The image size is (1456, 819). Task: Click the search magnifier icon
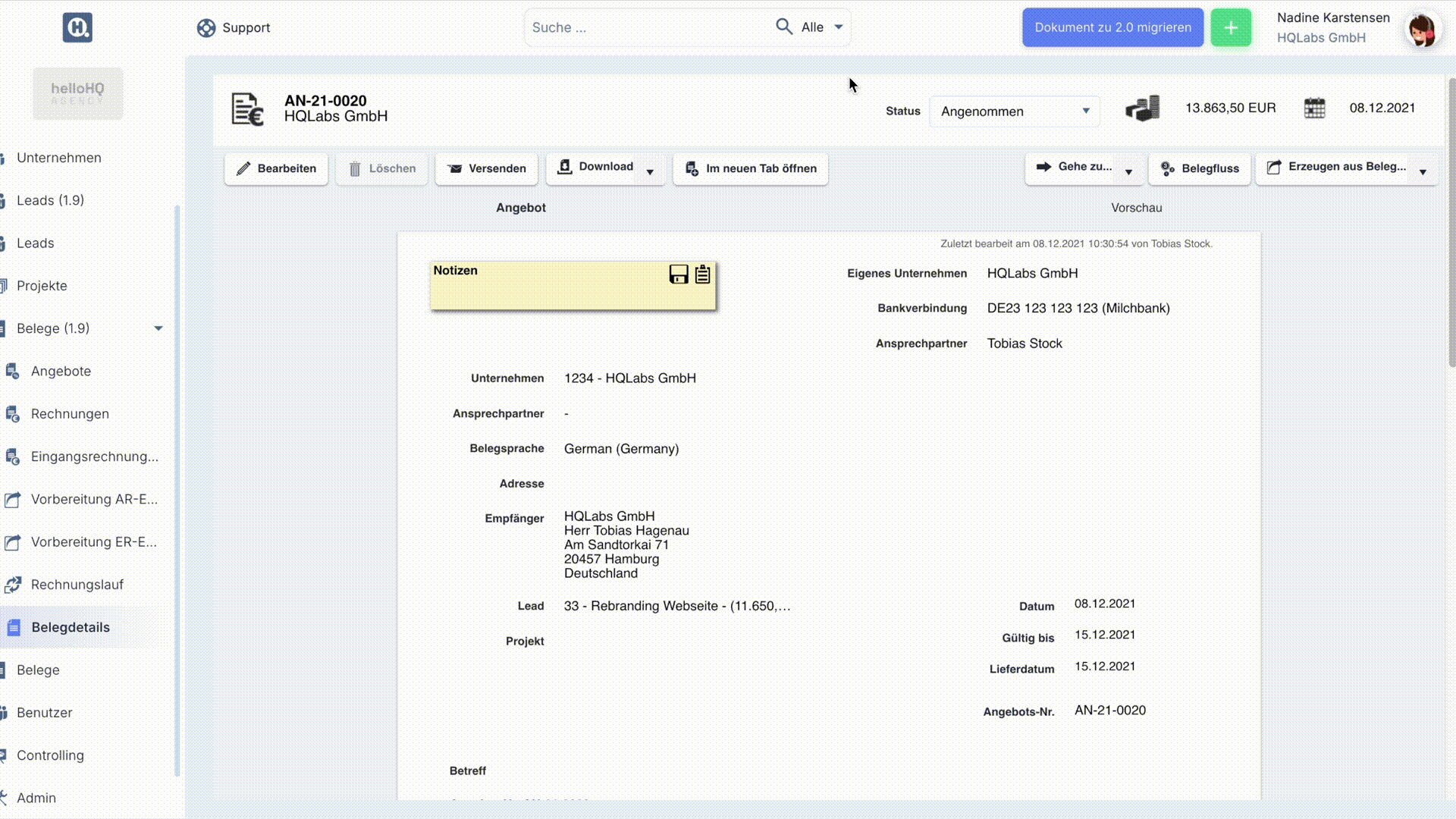click(x=783, y=27)
